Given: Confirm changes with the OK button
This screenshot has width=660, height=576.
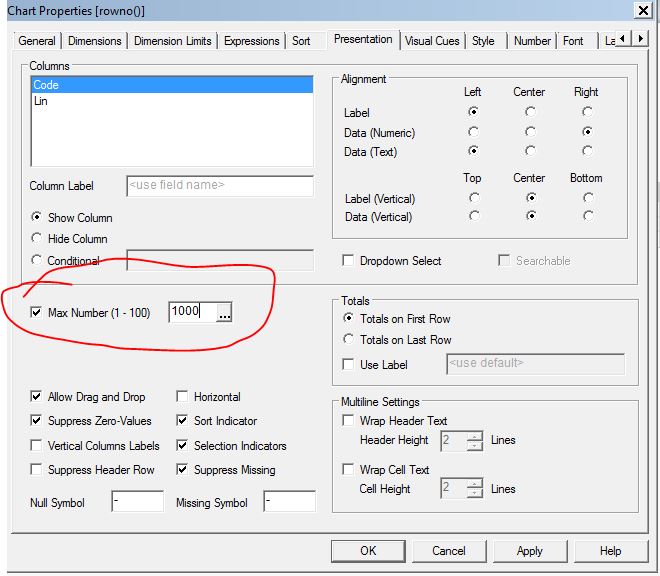Looking at the screenshot, I should (x=368, y=551).
